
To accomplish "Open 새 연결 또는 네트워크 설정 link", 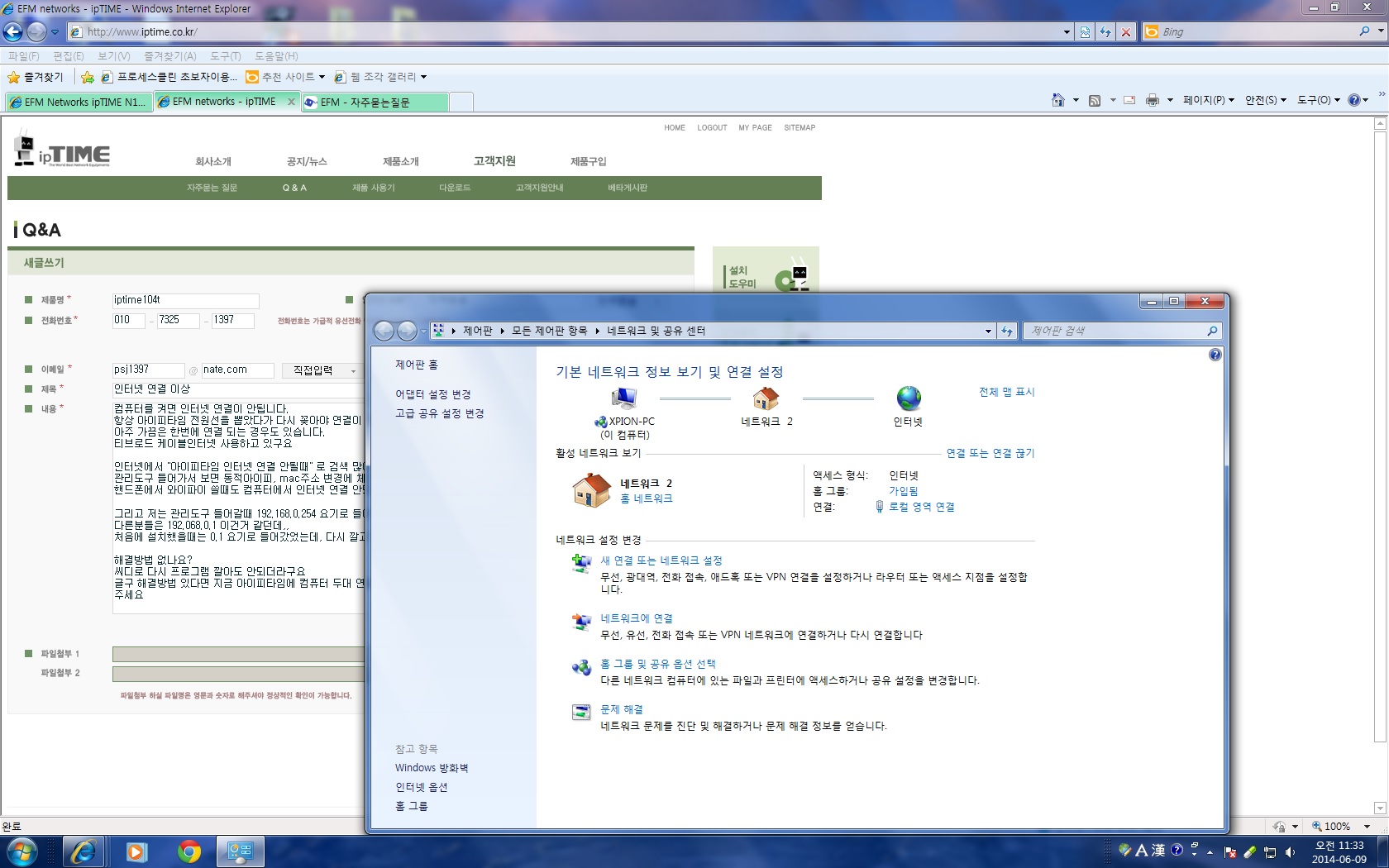I will pos(661,560).
